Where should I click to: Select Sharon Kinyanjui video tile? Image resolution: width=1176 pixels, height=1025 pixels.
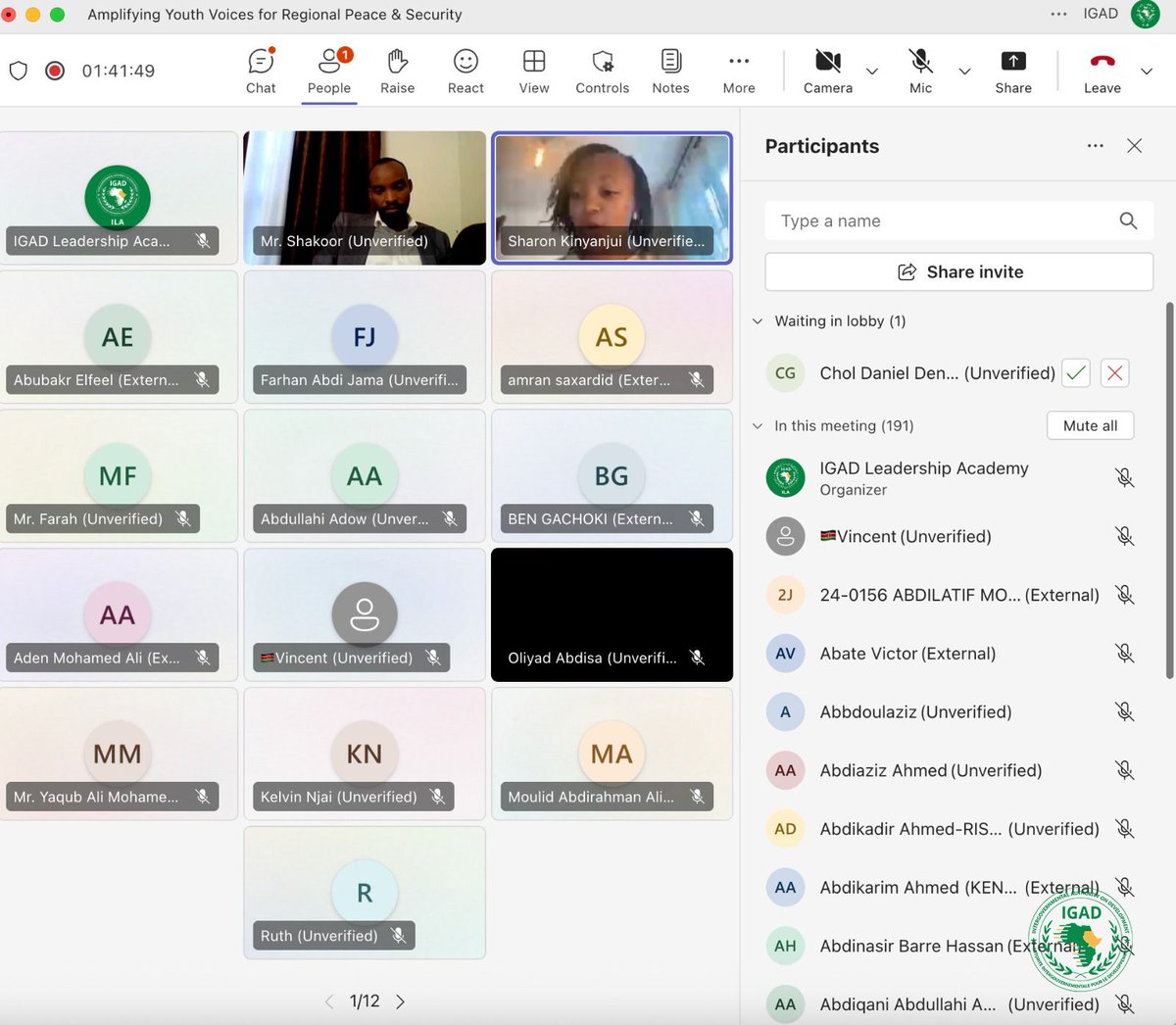pos(612,198)
